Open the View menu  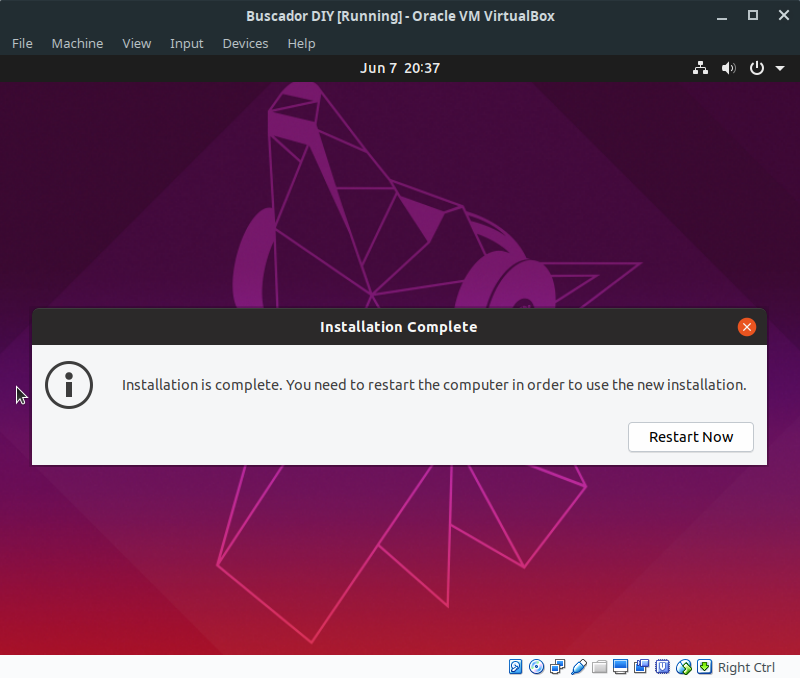click(x=137, y=44)
